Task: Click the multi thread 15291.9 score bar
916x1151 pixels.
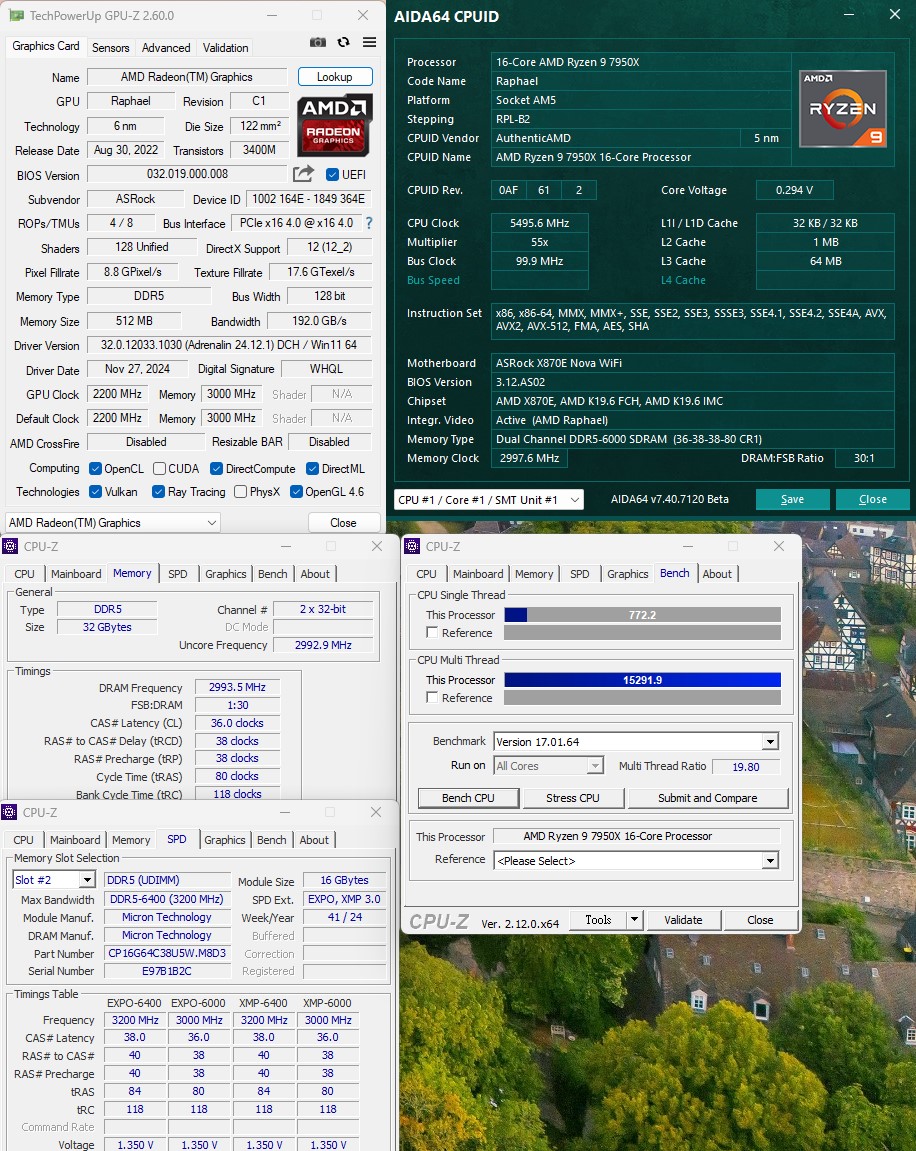Action: 642,680
